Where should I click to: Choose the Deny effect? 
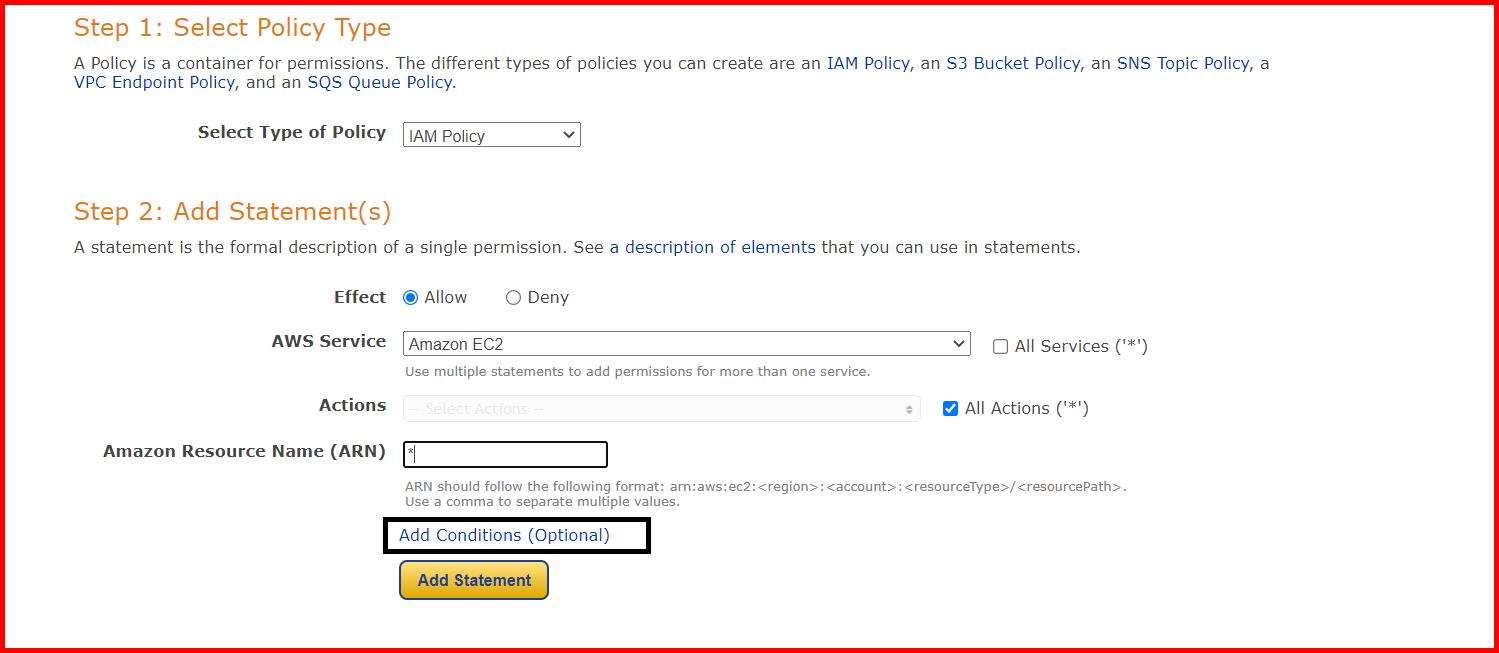[513, 297]
